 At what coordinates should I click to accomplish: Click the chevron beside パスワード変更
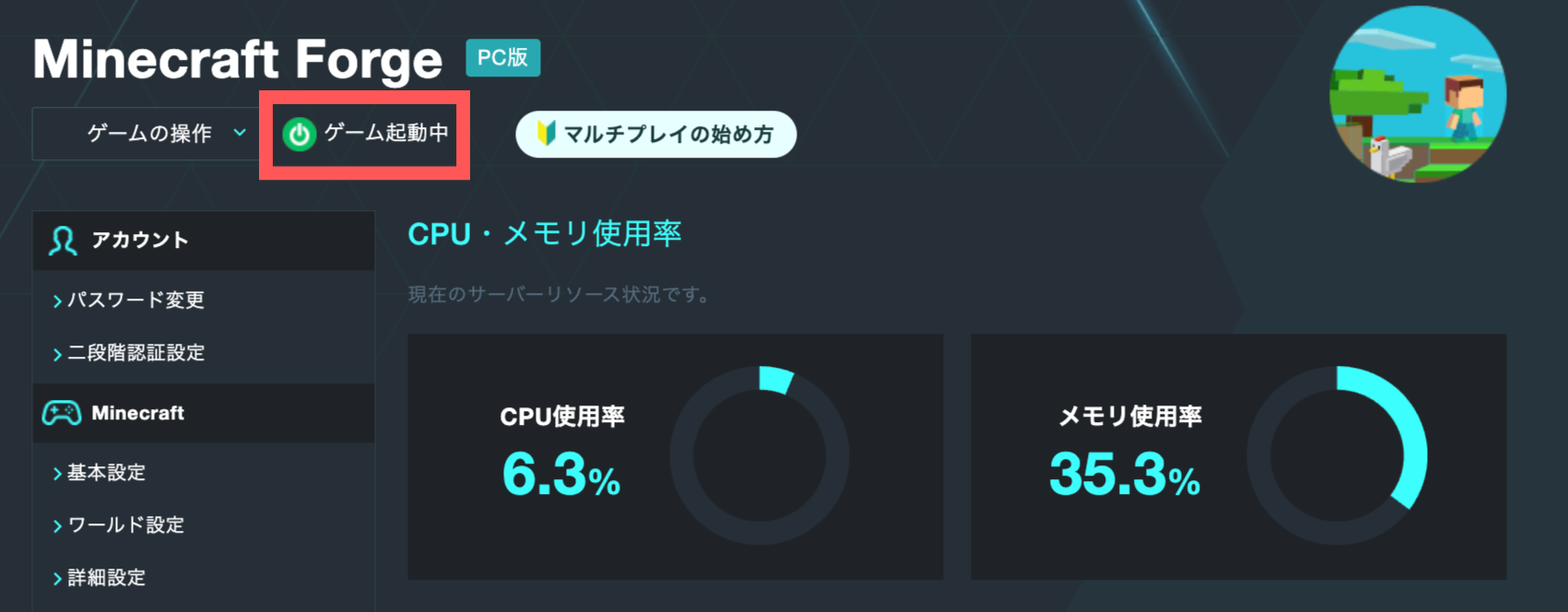pos(57,300)
